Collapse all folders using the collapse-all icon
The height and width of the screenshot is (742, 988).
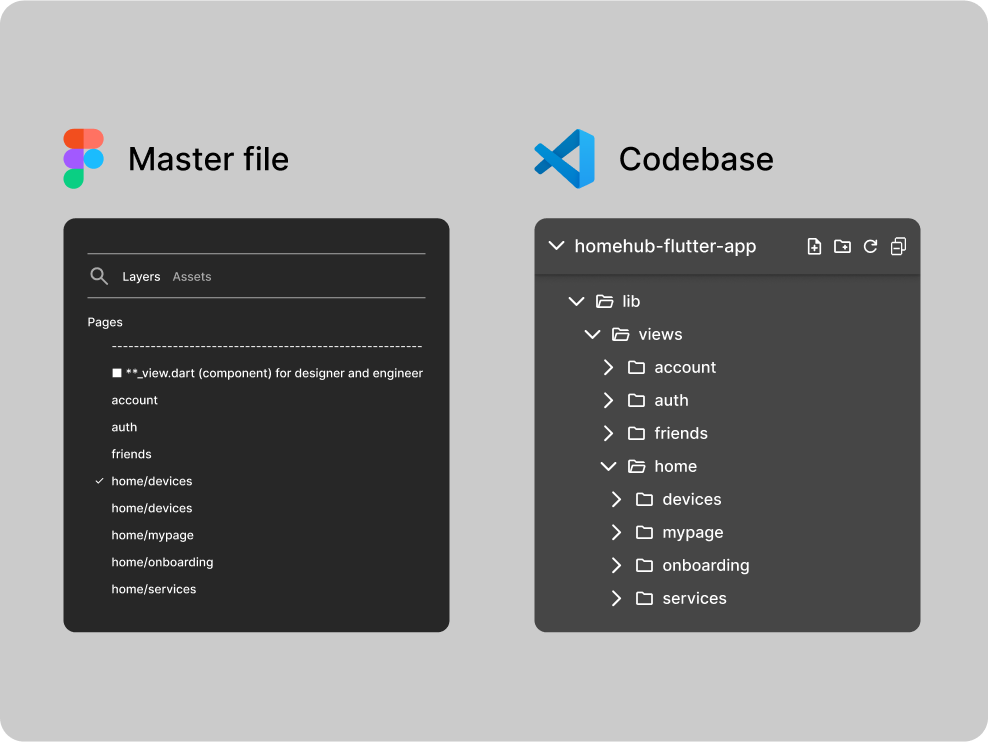897,246
